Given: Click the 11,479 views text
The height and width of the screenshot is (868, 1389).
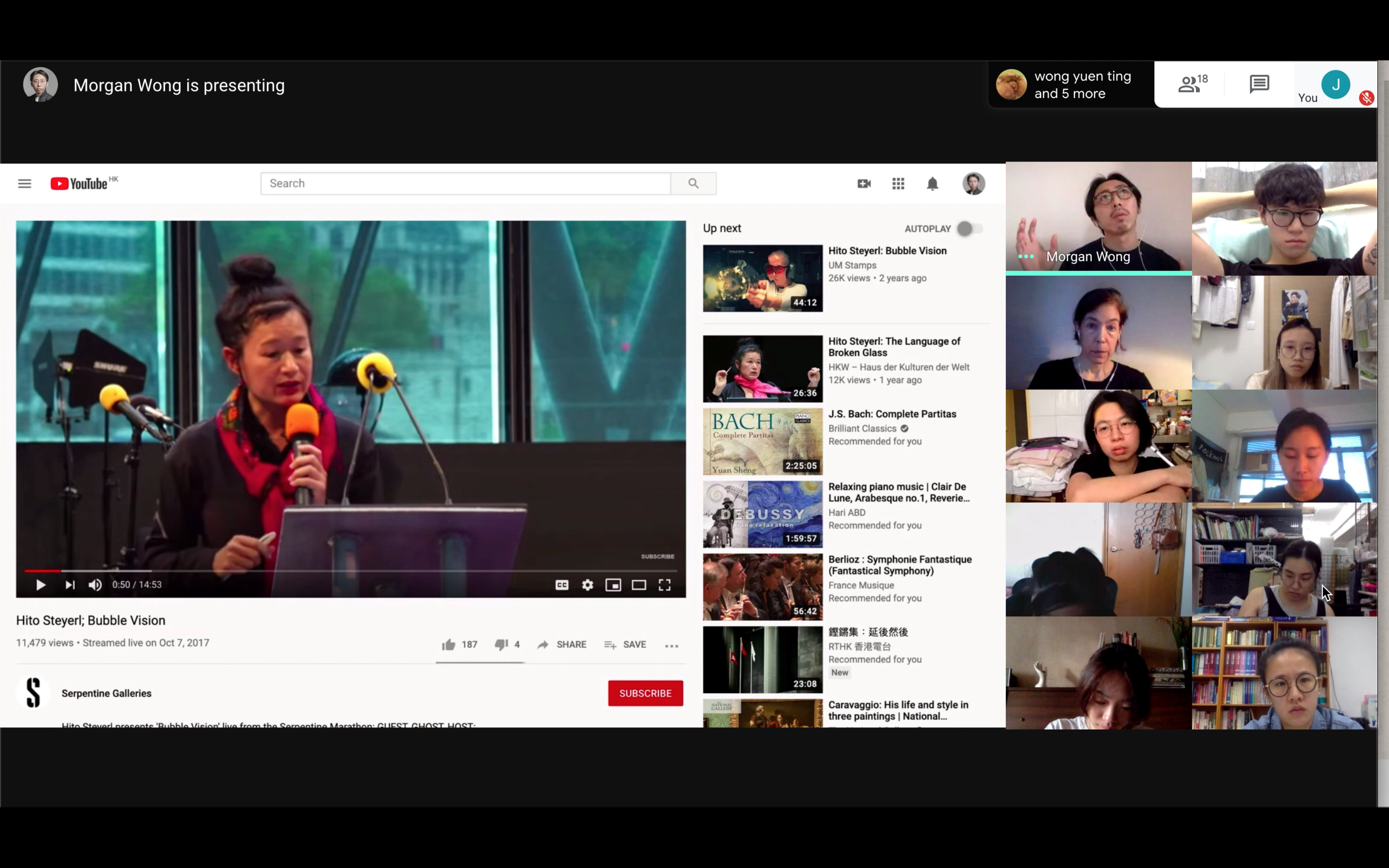Looking at the screenshot, I should 45,643.
